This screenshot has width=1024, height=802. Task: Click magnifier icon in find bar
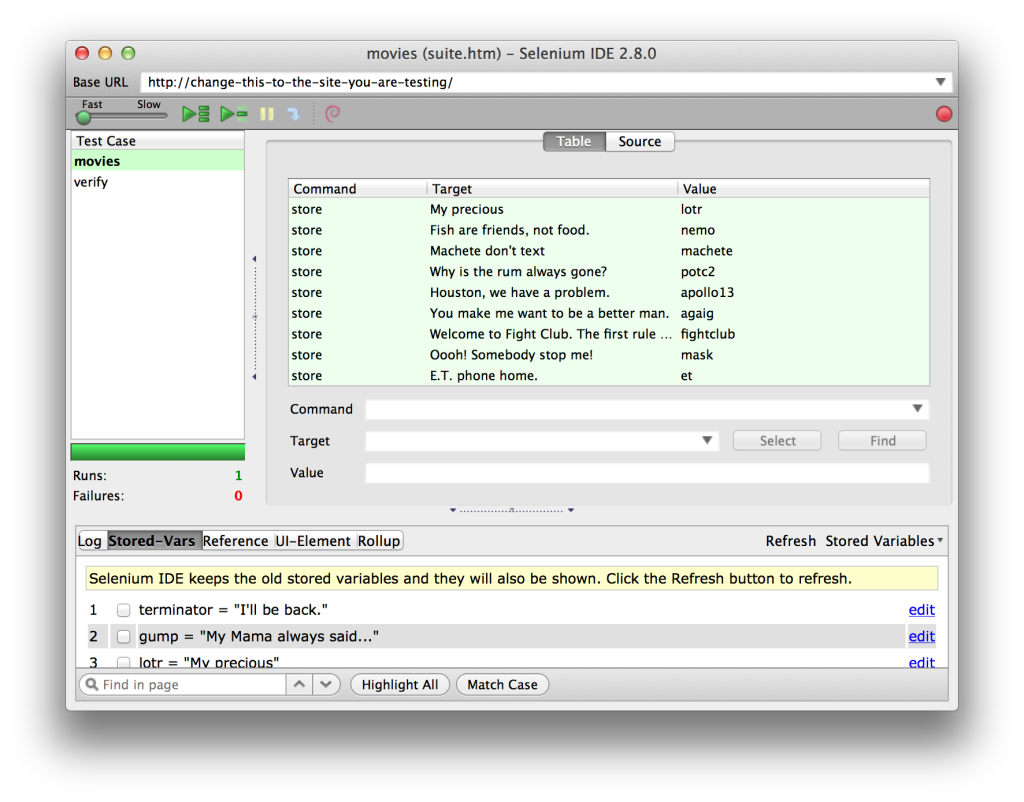point(92,684)
